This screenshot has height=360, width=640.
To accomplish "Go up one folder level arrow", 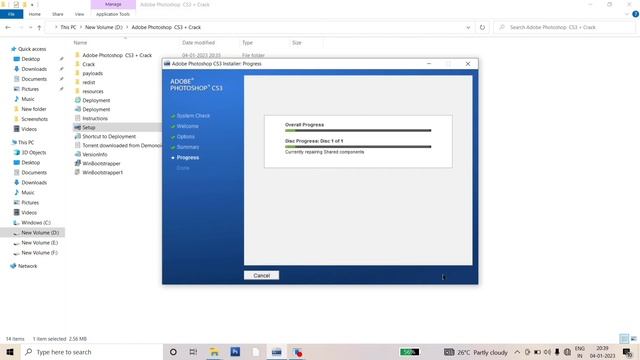I will point(39,27).
